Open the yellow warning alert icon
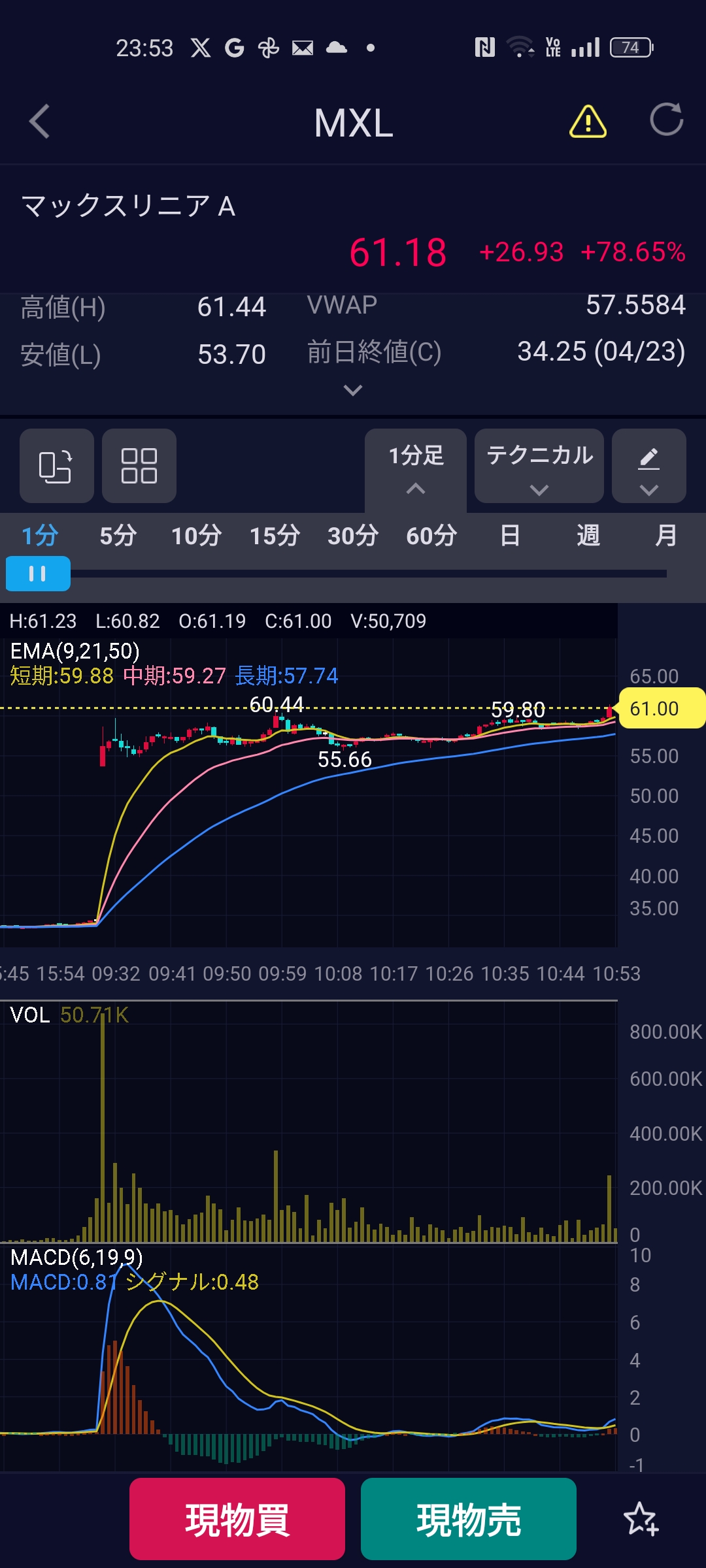 588,122
